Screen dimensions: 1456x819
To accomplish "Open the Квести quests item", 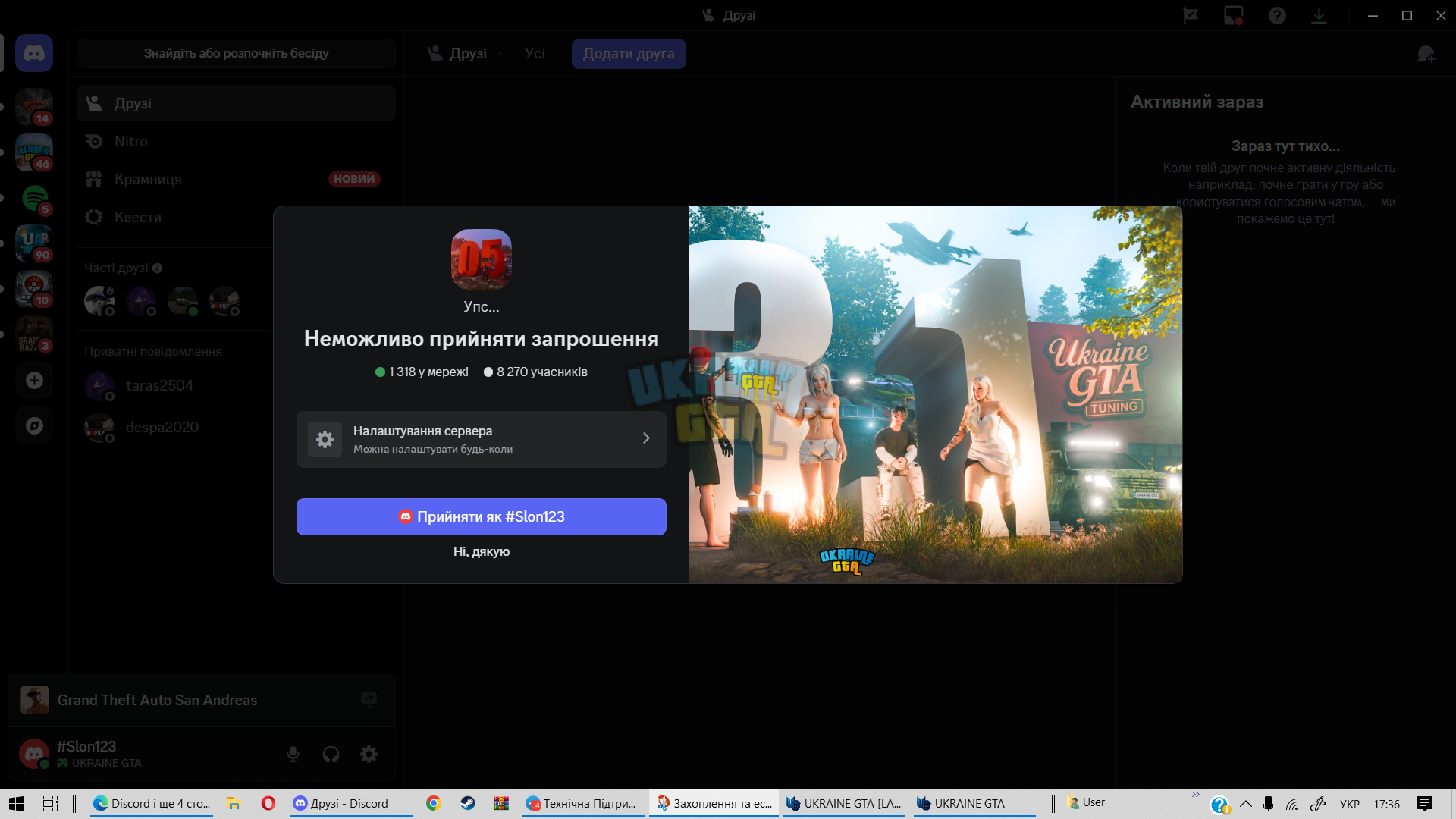I will 236,217.
